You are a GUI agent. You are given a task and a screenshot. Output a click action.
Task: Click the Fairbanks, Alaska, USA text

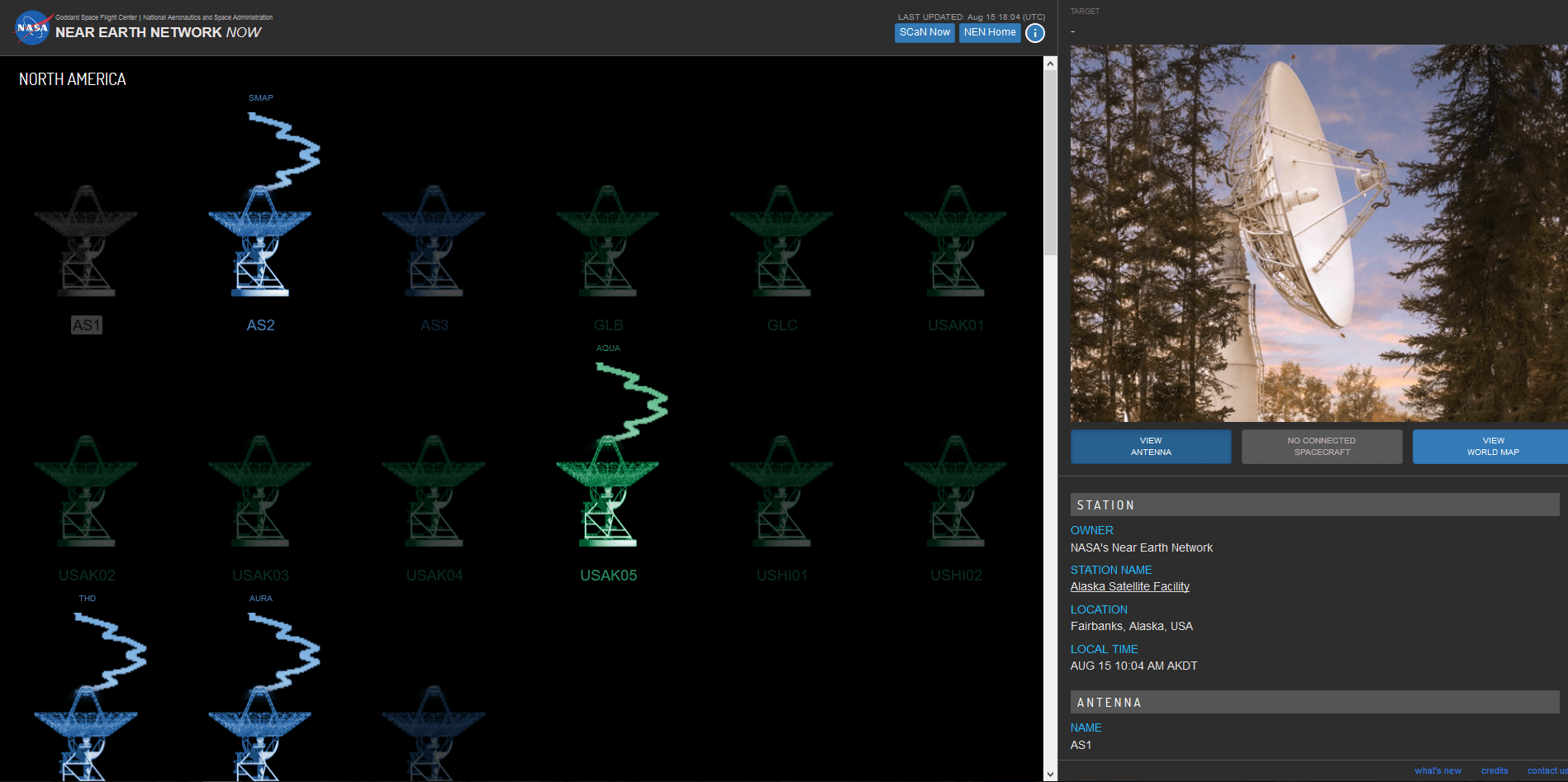pos(1132,627)
